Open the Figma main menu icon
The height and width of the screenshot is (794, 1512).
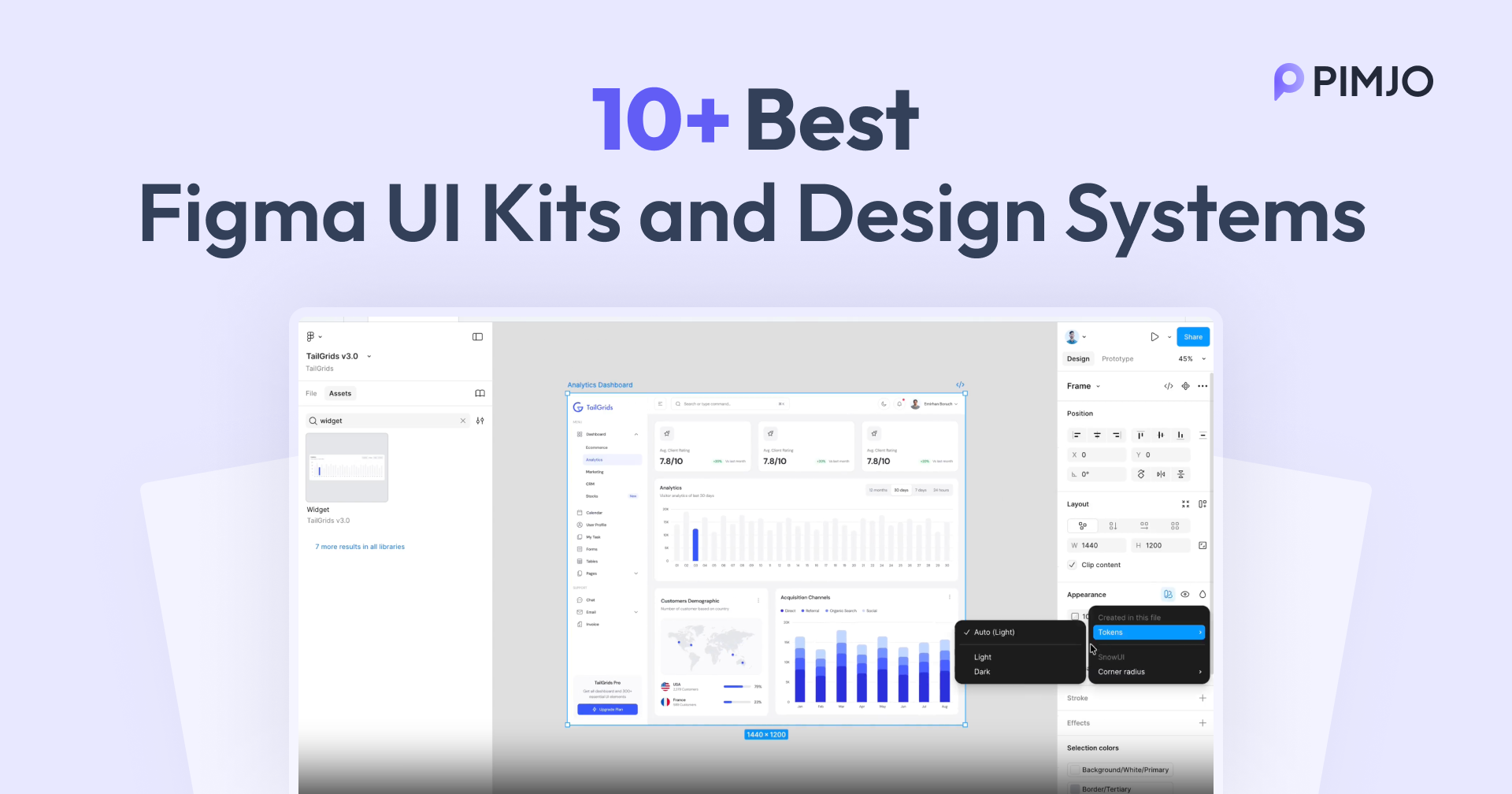pos(310,336)
